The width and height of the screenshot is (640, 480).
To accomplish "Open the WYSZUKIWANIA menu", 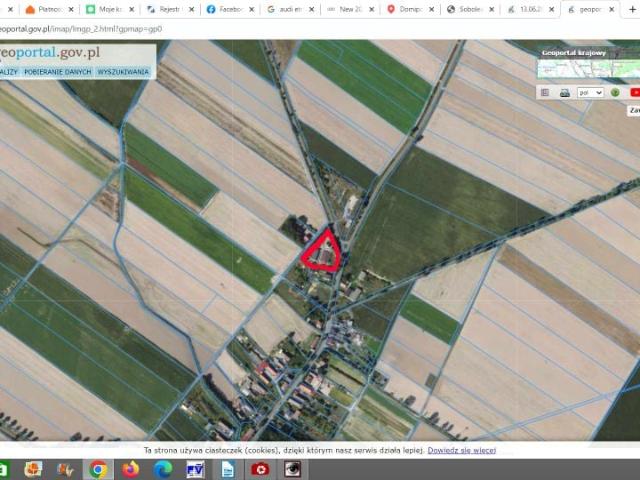I will click(123, 72).
